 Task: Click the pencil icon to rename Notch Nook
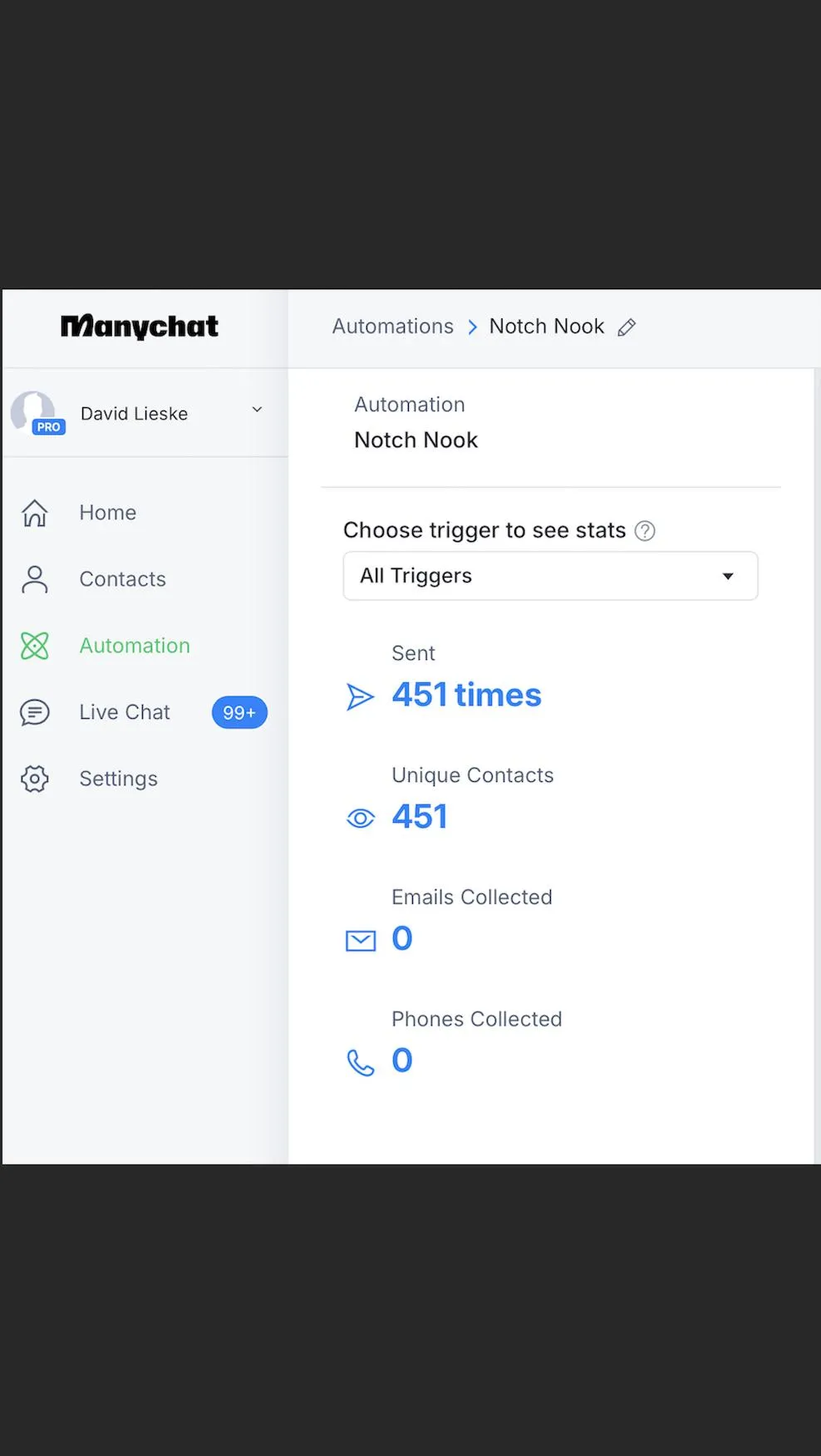tap(627, 327)
